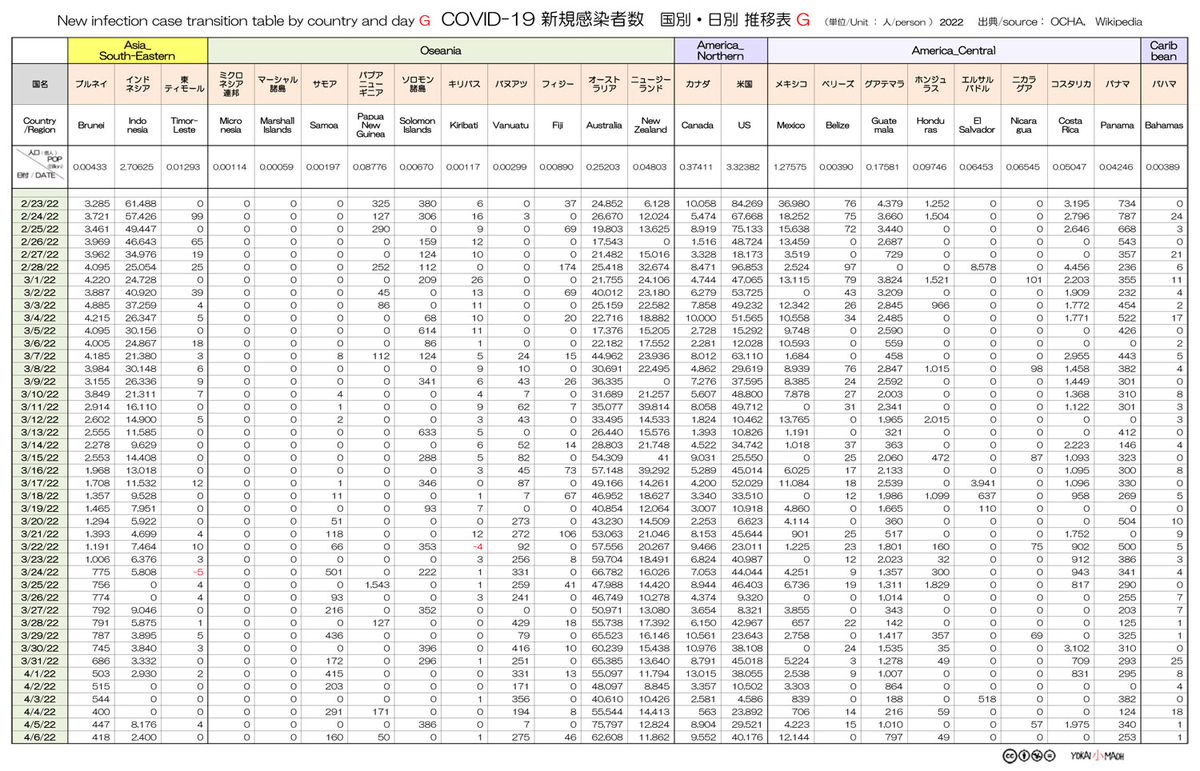1200x771 pixels.
Task: Select the Guatemala English column header
Action: click(884, 126)
